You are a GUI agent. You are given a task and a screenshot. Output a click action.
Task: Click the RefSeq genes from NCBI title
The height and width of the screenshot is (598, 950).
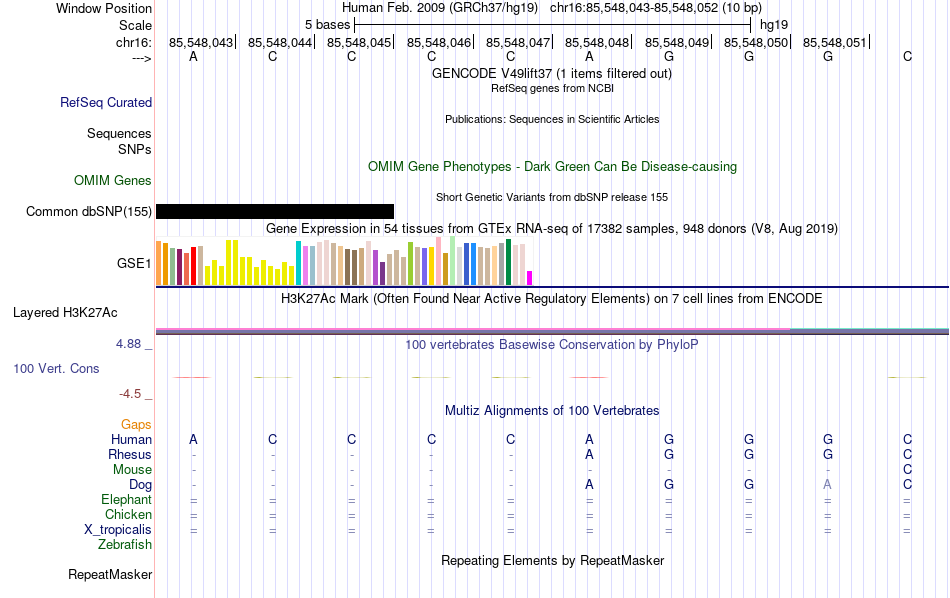click(x=553, y=88)
